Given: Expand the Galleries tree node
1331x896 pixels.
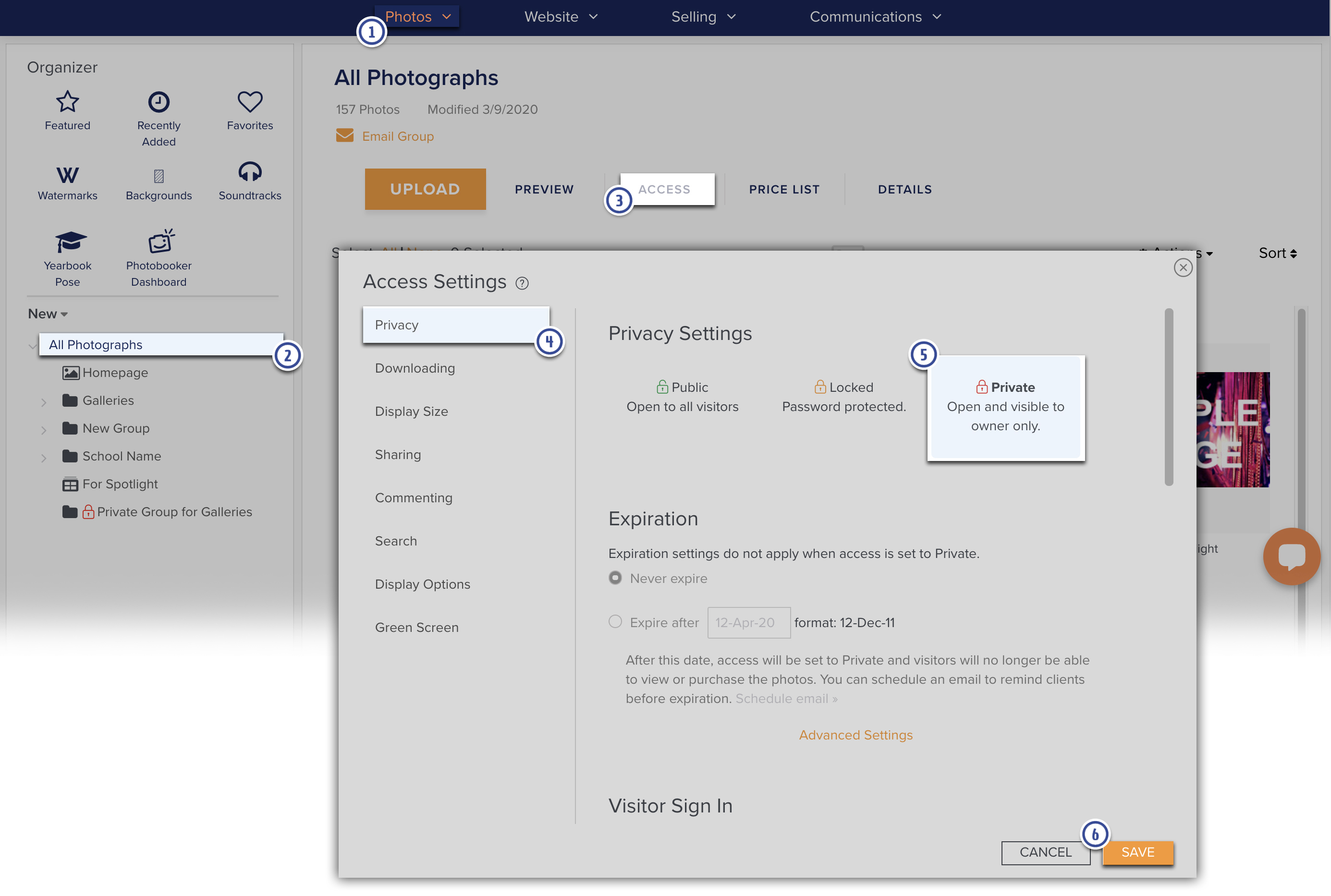Looking at the screenshot, I should click(43, 402).
